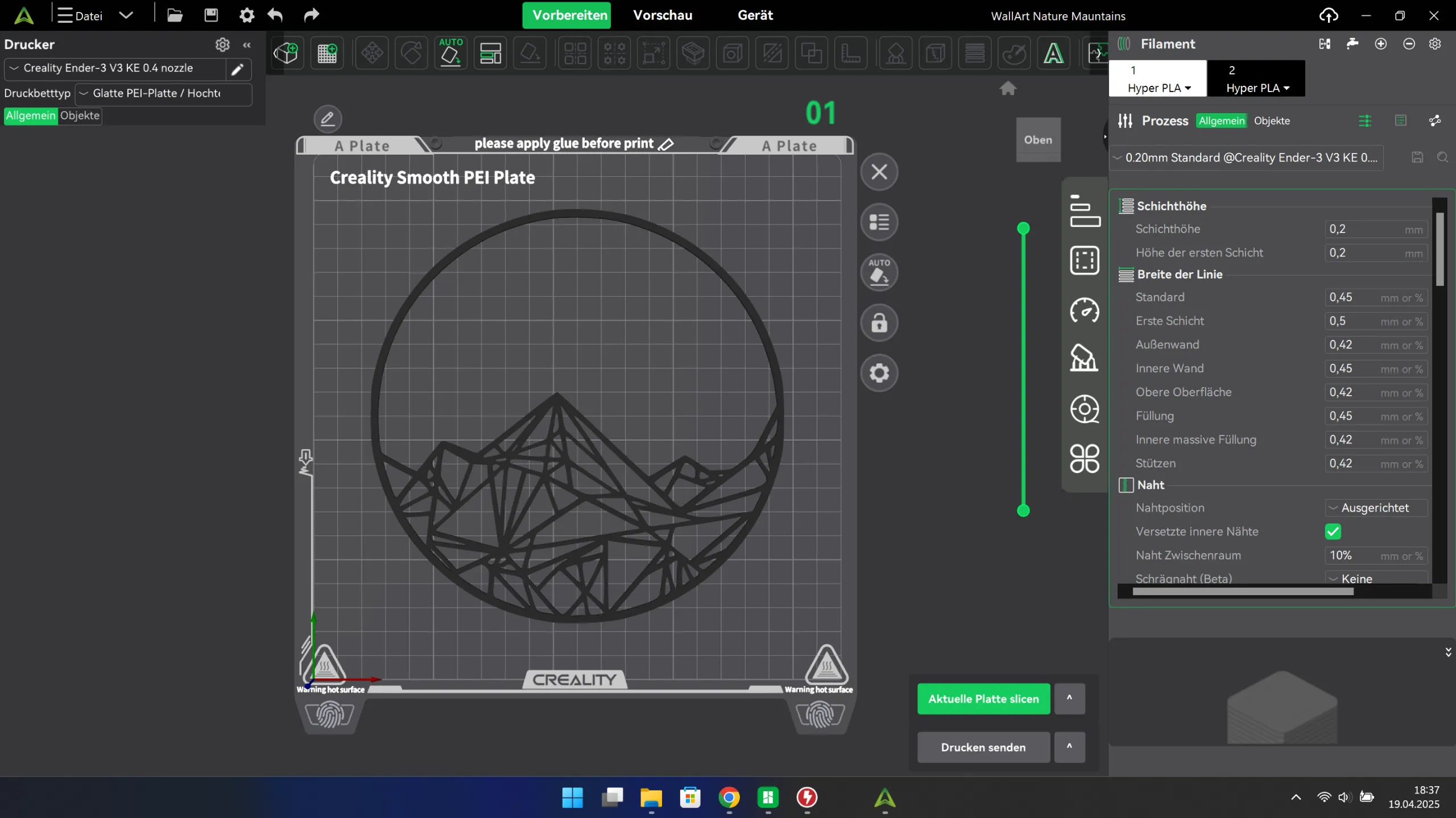Click the Naht Zwischenraum 10% field
The width and height of the screenshot is (1456, 818).
pos(1376,555)
